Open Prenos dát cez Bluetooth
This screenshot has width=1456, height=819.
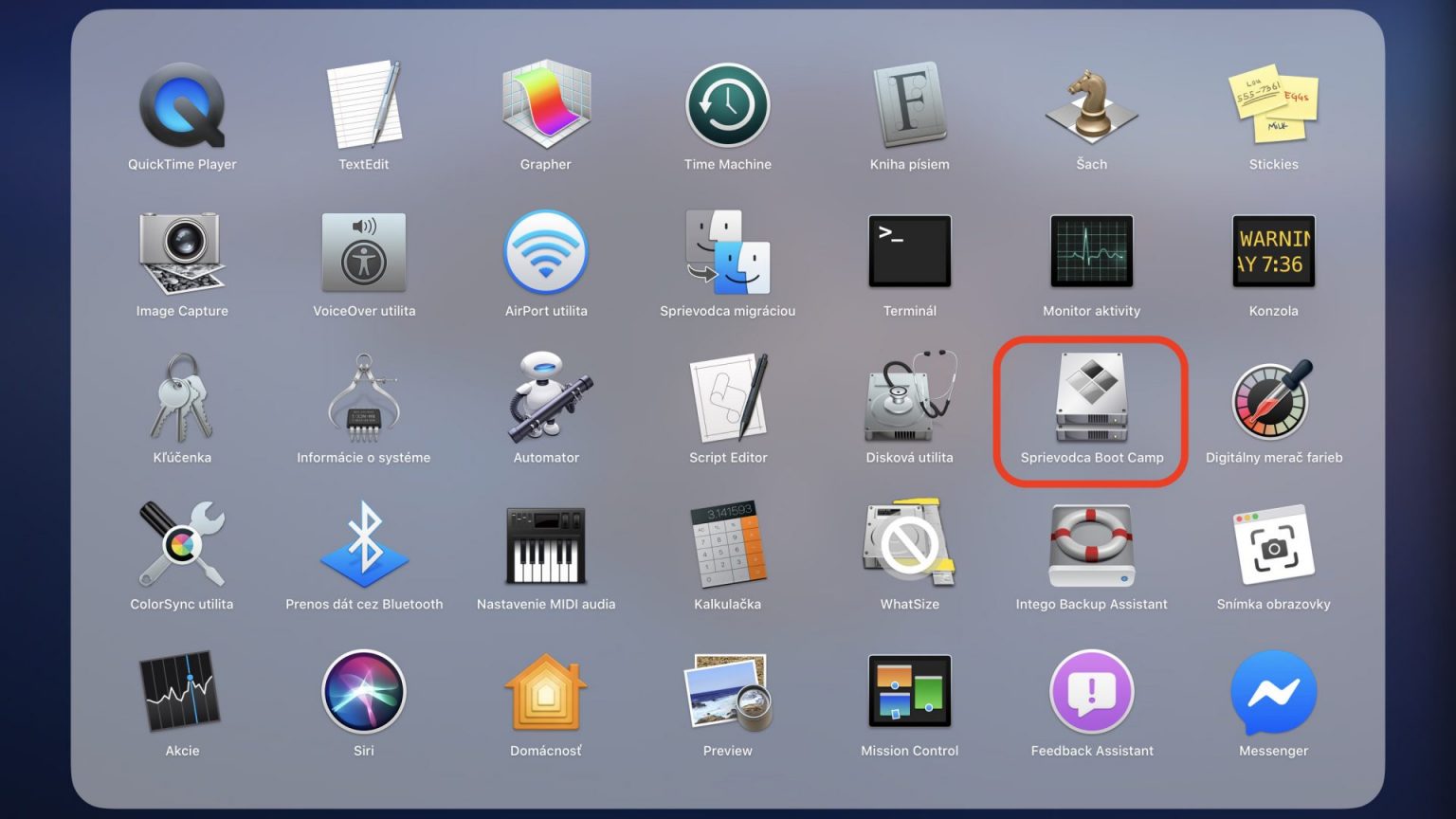click(x=364, y=545)
